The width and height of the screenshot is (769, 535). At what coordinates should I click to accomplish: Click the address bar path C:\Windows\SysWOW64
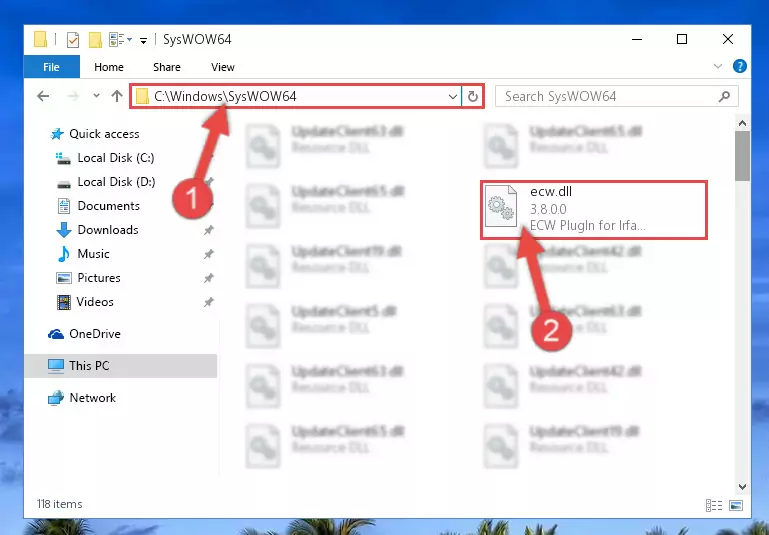pos(225,96)
